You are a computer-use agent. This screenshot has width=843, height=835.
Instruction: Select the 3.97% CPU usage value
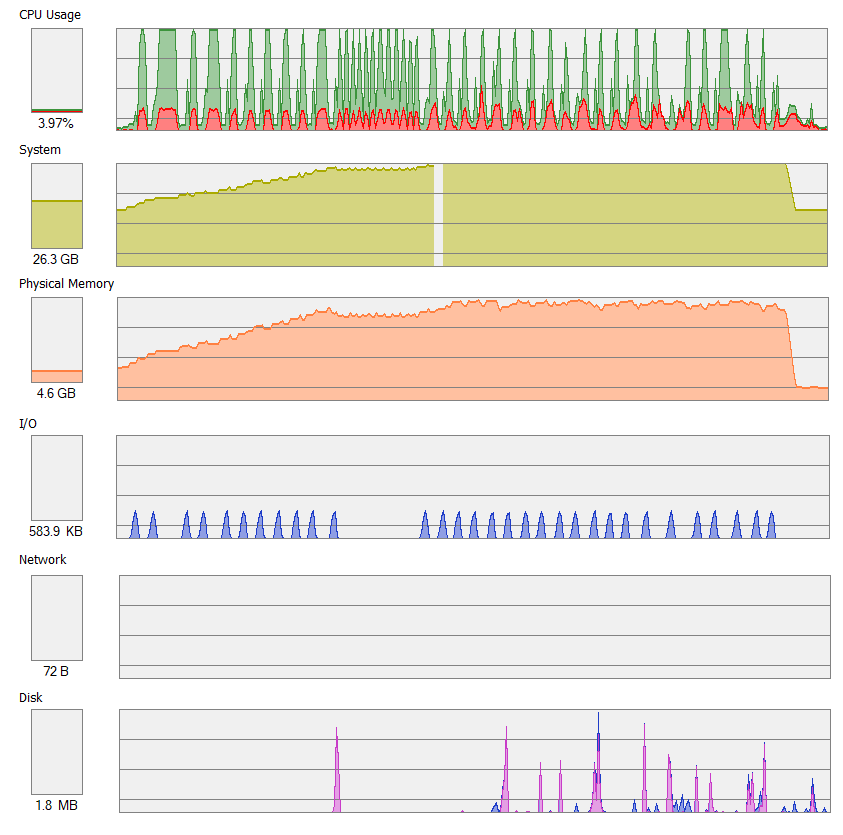click(56, 124)
